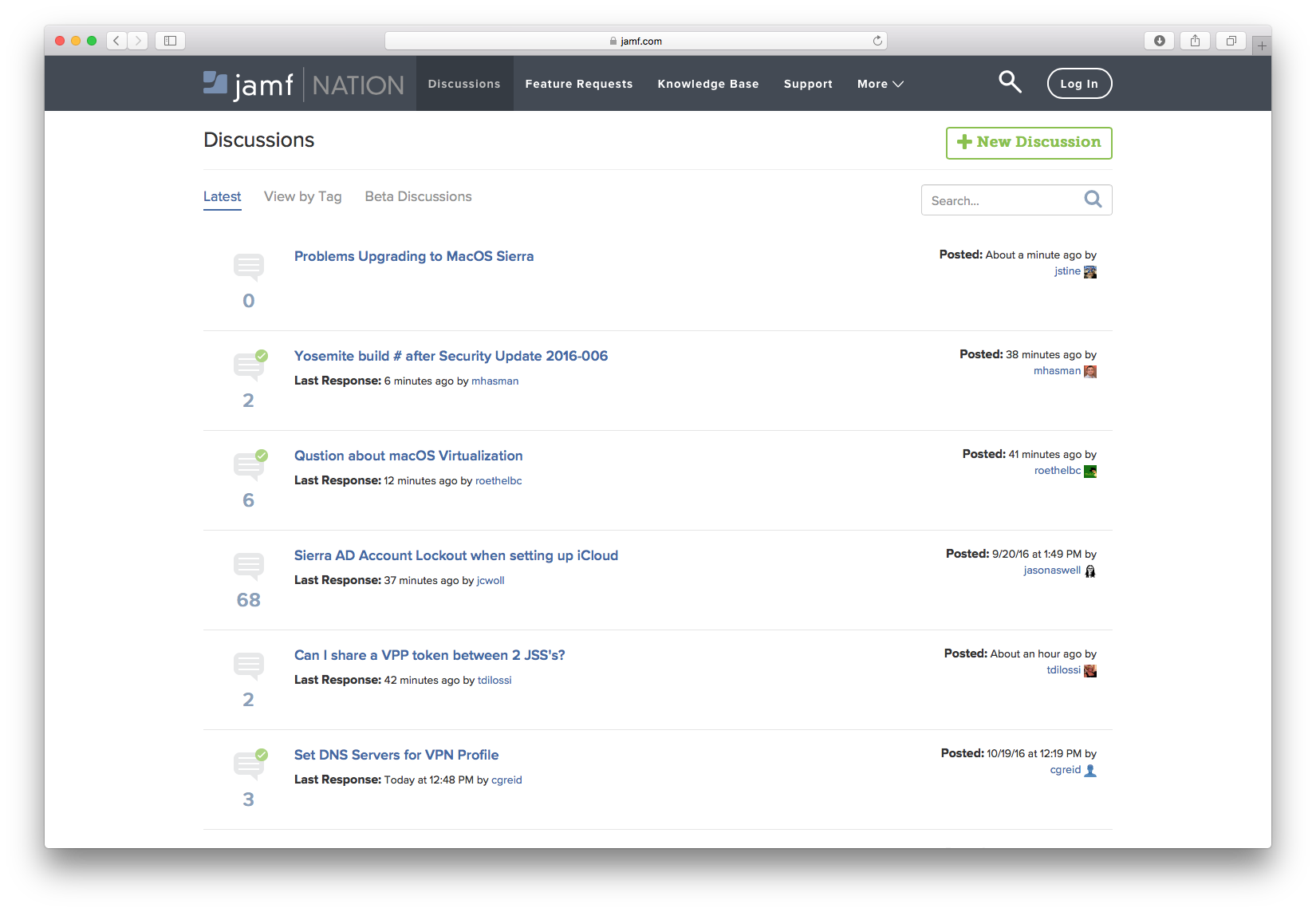Reload the page with refresh icon

click(x=877, y=41)
